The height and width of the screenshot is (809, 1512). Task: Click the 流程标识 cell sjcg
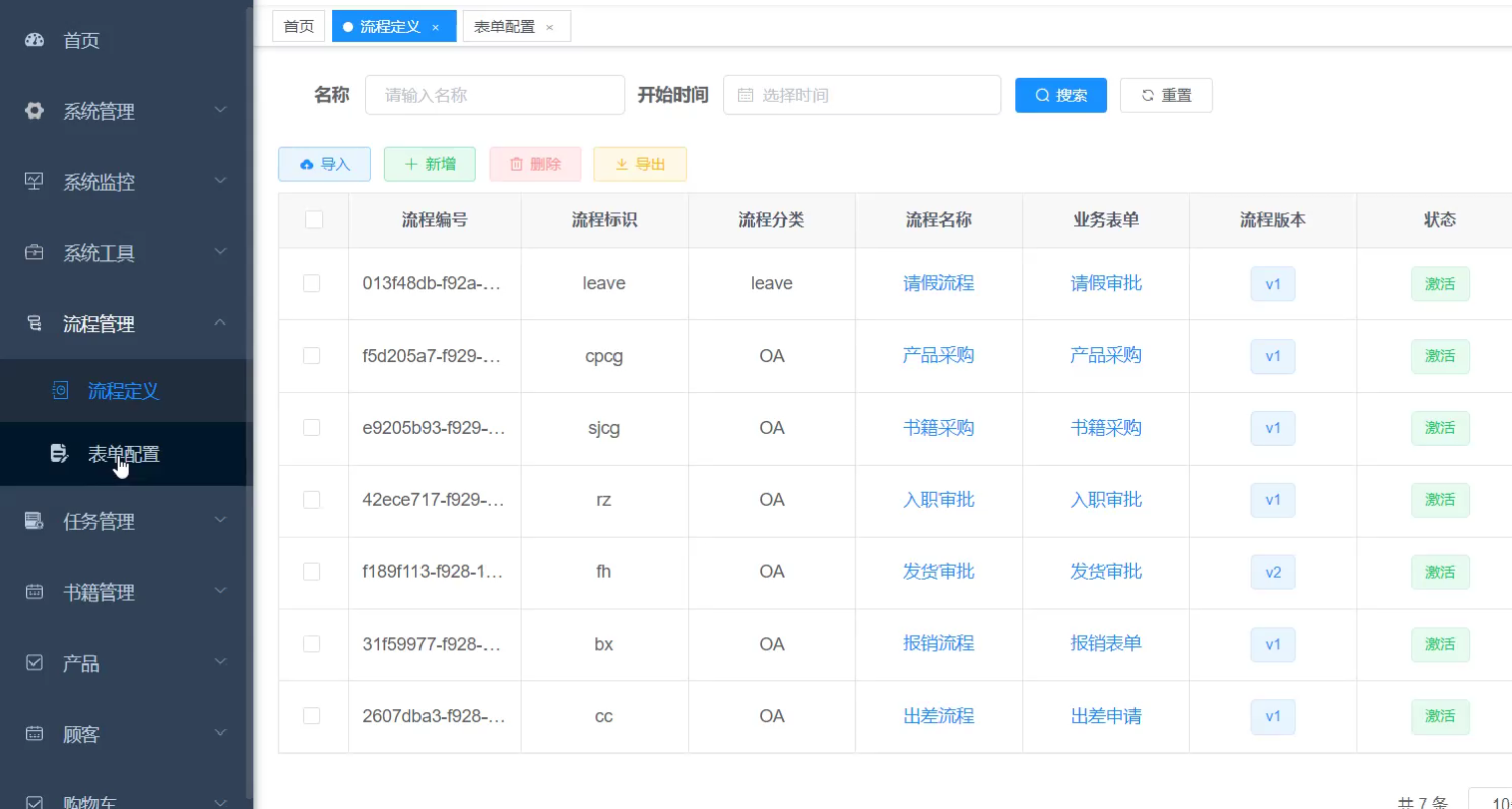click(604, 428)
